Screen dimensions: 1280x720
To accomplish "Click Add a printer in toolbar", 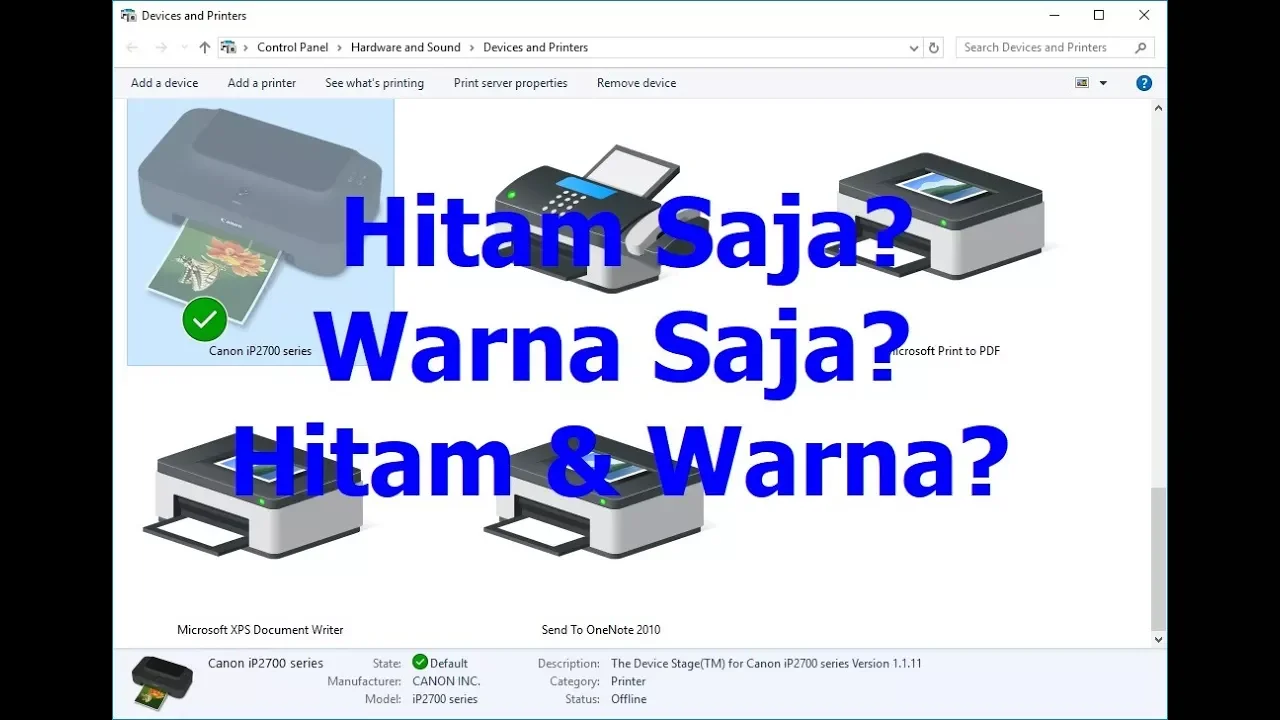I will click(262, 83).
